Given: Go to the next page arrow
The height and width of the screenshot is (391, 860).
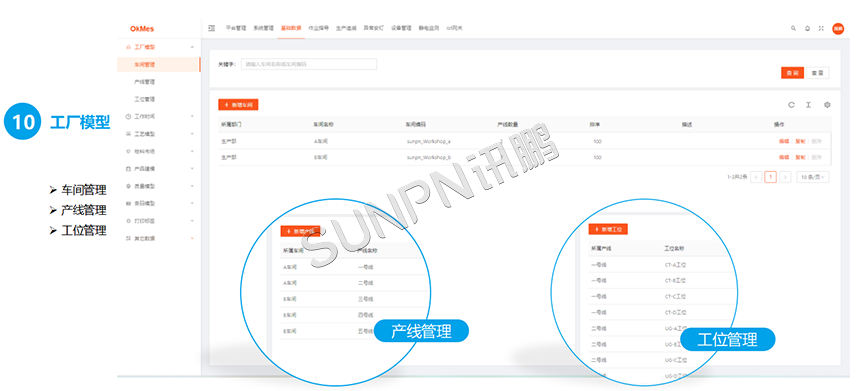Looking at the screenshot, I should (785, 177).
